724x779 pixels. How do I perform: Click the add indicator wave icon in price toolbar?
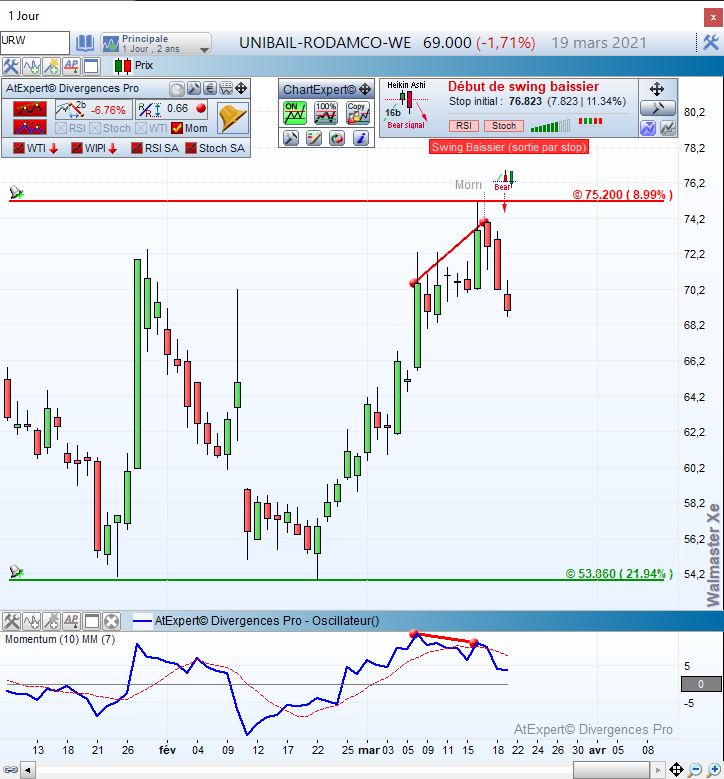pos(31,66)
